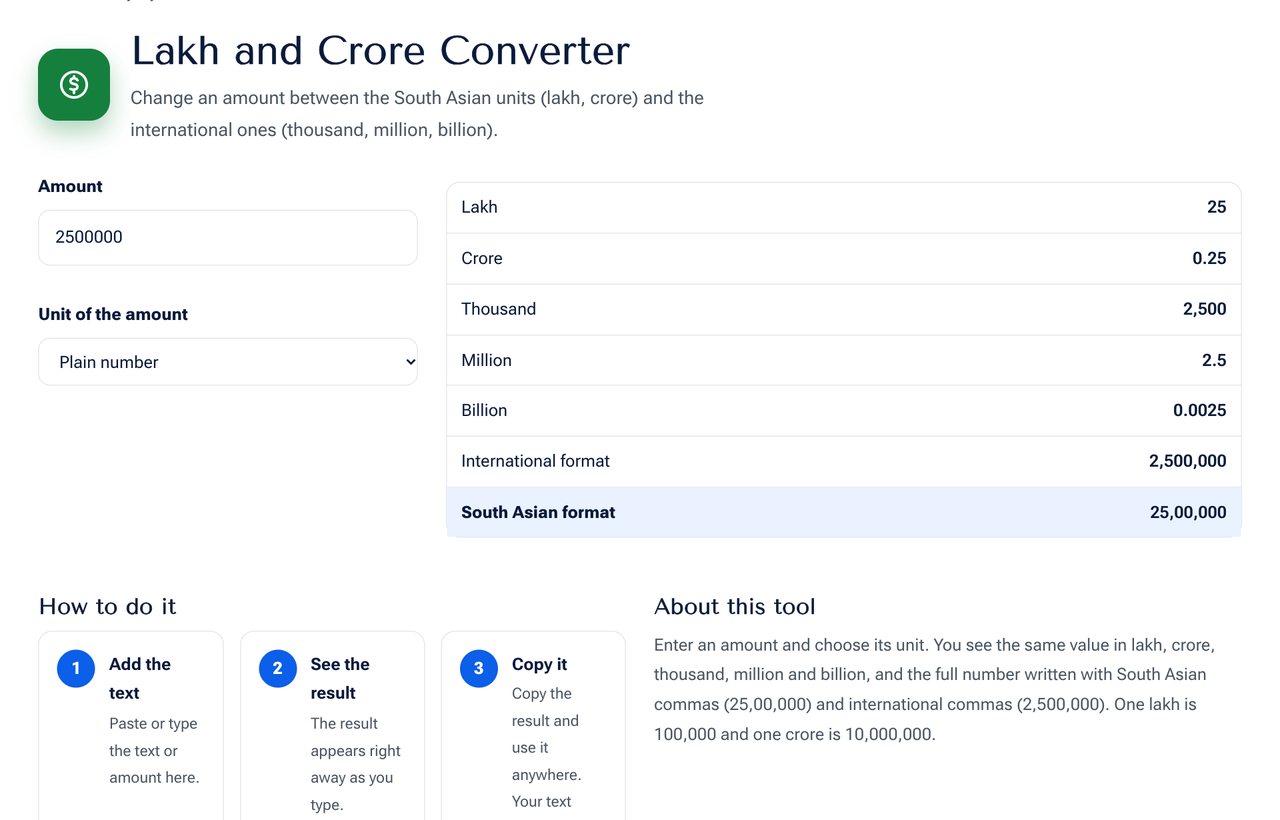Click the About this tool description paragraph
1280x820 pixels.
point(936,689)
